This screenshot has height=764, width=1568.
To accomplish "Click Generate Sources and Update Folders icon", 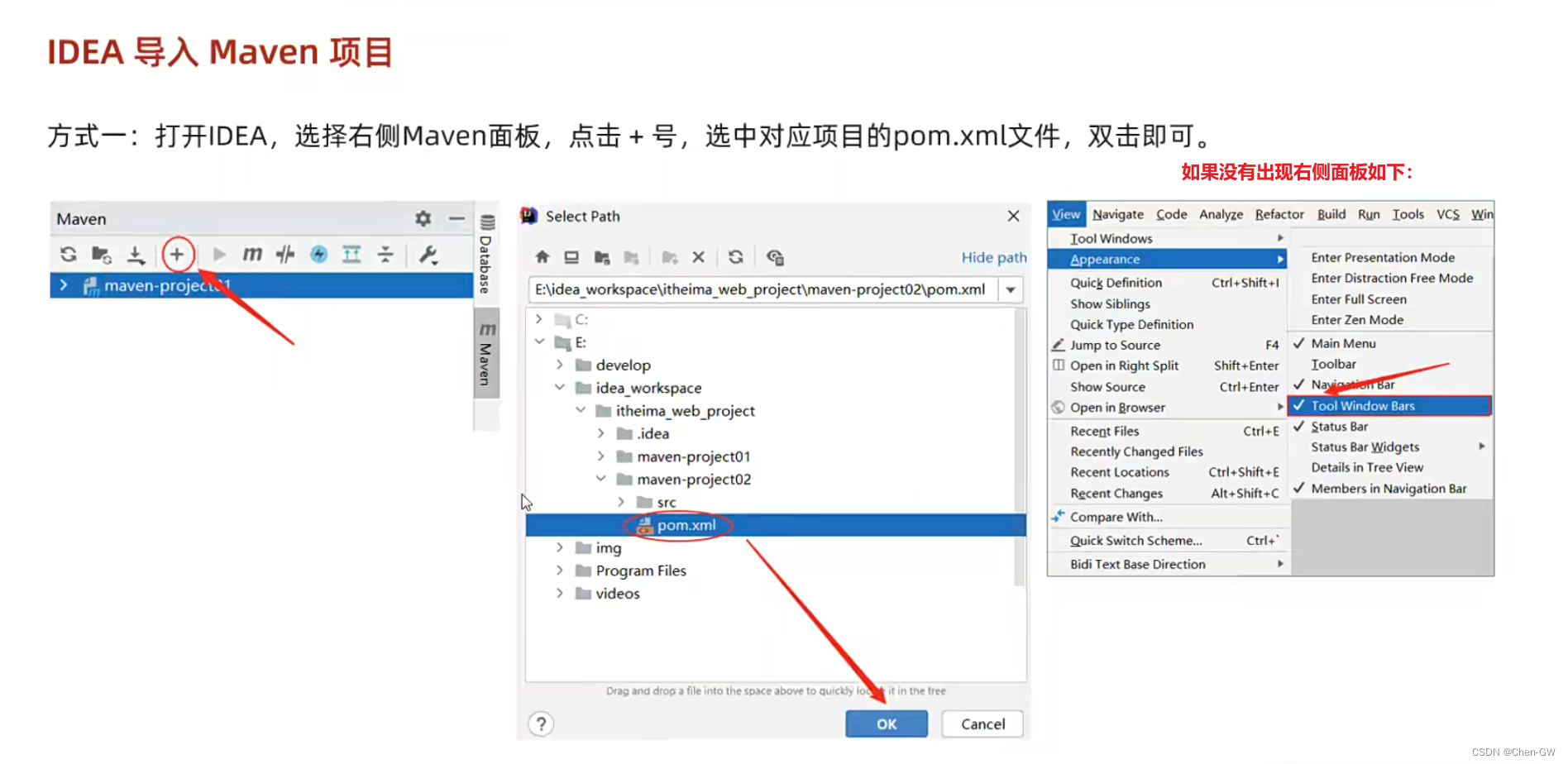I will click(x=102, y=255).
